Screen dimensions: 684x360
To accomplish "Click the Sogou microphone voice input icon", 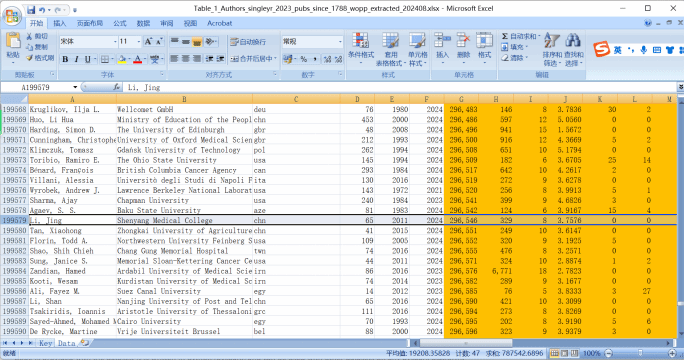I will pyautogui.click(x=643, y=50).
